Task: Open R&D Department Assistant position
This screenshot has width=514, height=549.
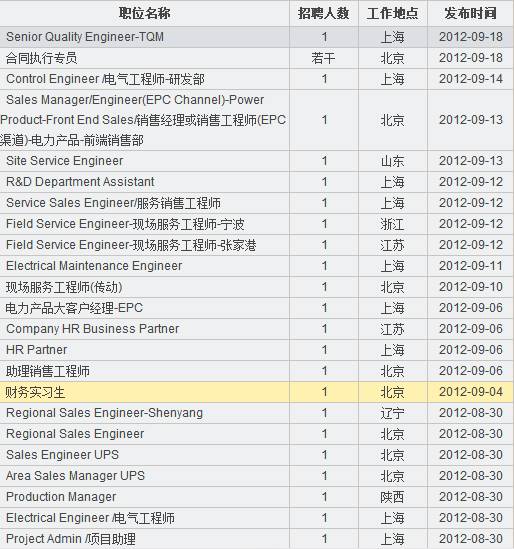Action: tap(80, 182)
